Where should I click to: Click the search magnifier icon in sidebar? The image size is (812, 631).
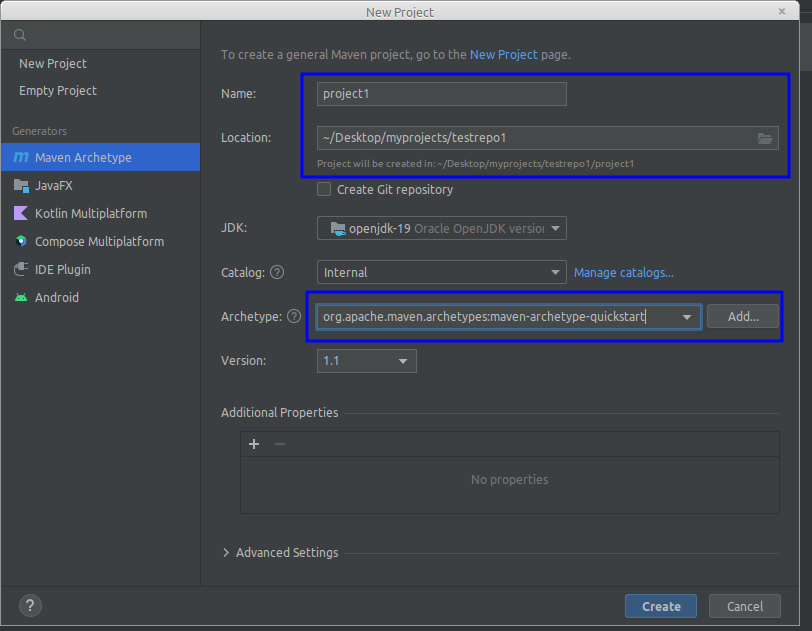pyautogui.click(x=20, y=35)
